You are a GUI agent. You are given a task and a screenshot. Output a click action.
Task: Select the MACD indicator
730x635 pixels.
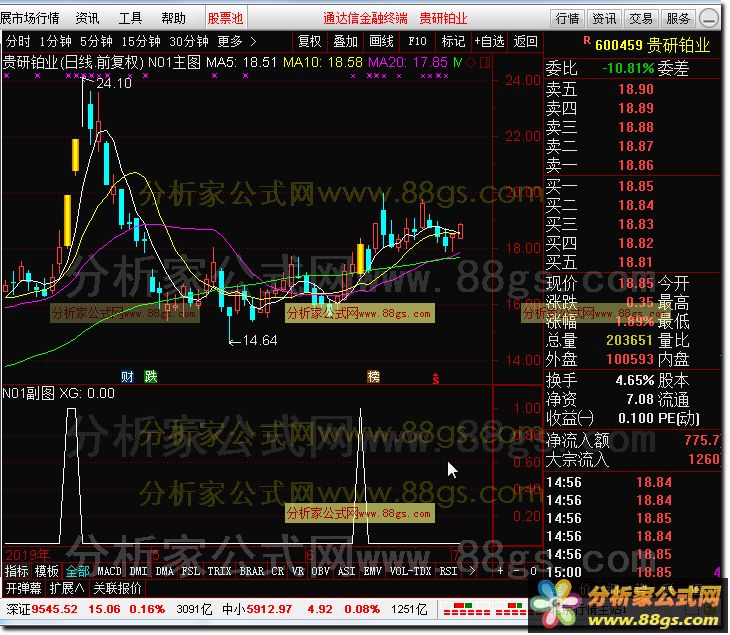pyautogui.click(x=109, y=571)
